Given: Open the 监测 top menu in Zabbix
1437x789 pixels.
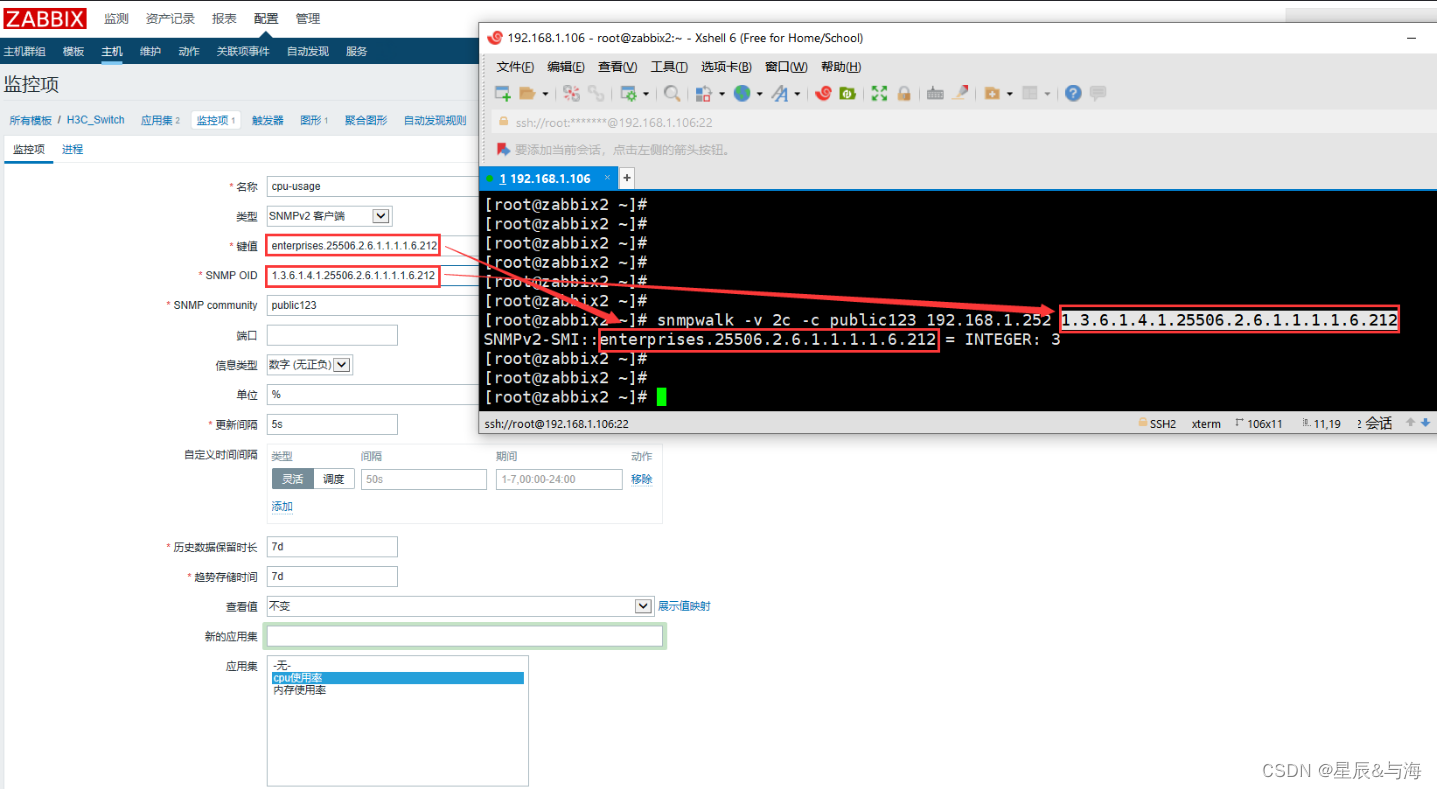Looking at the screenshot, I should pyautogui.click(x=116, y=18).
